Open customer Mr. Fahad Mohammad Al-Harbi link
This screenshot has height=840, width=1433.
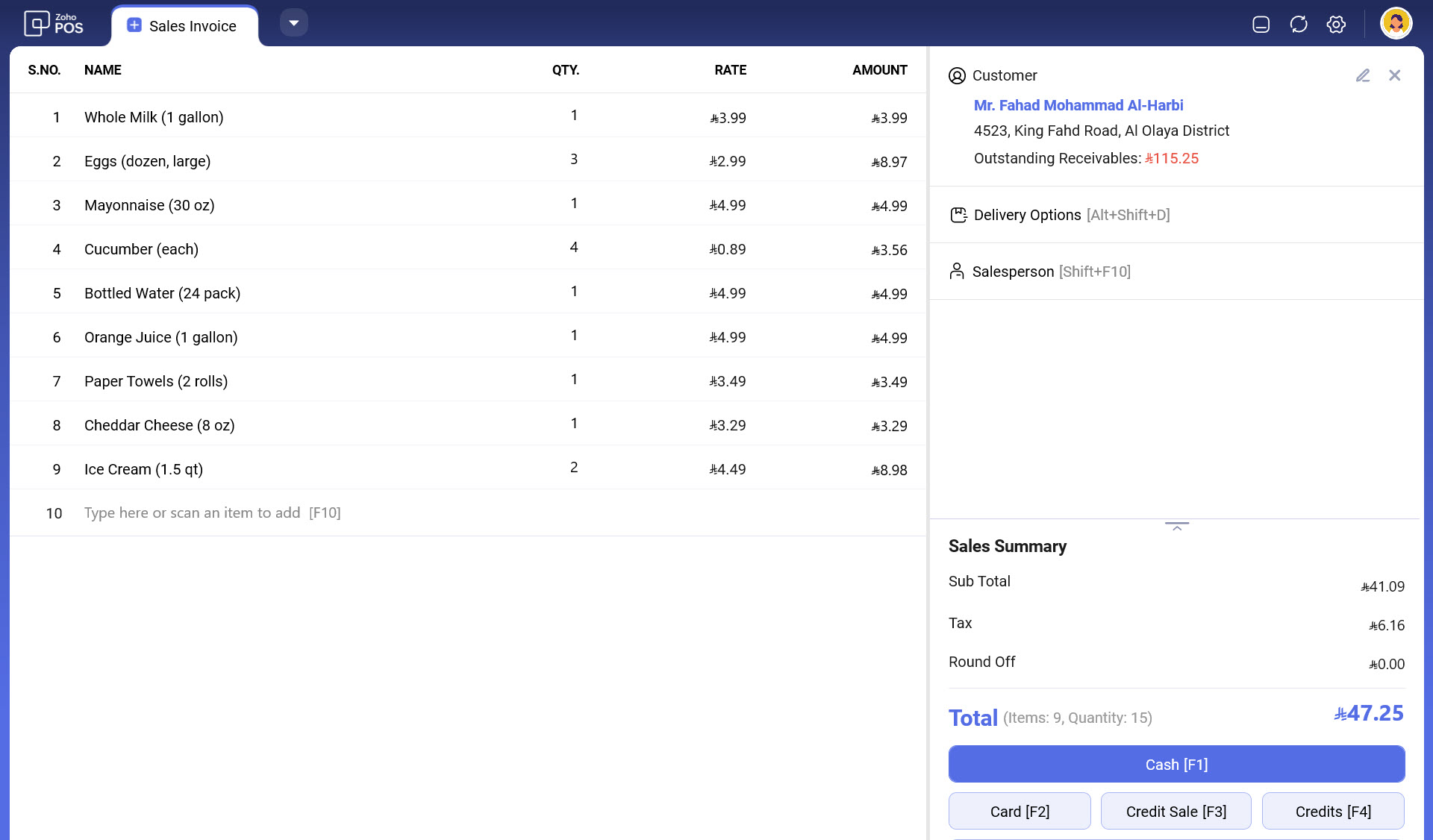tap(1078, 105)
